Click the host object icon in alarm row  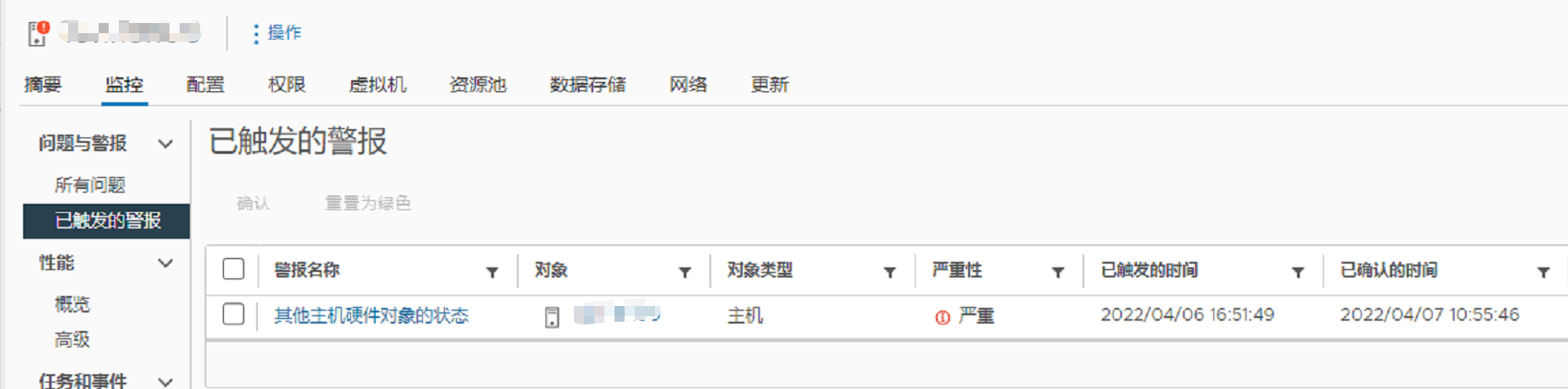pyautogui.click(x=552, y=317)
